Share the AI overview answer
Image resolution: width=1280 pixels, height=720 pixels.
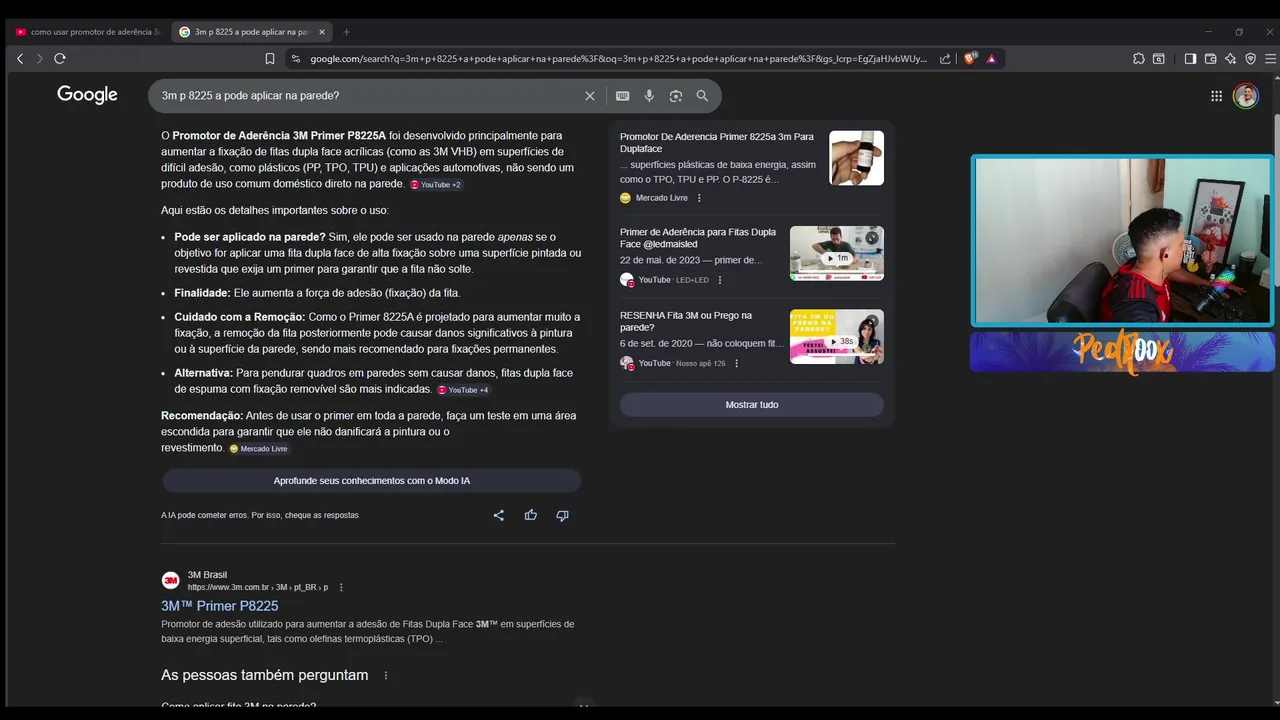[499, 515]
